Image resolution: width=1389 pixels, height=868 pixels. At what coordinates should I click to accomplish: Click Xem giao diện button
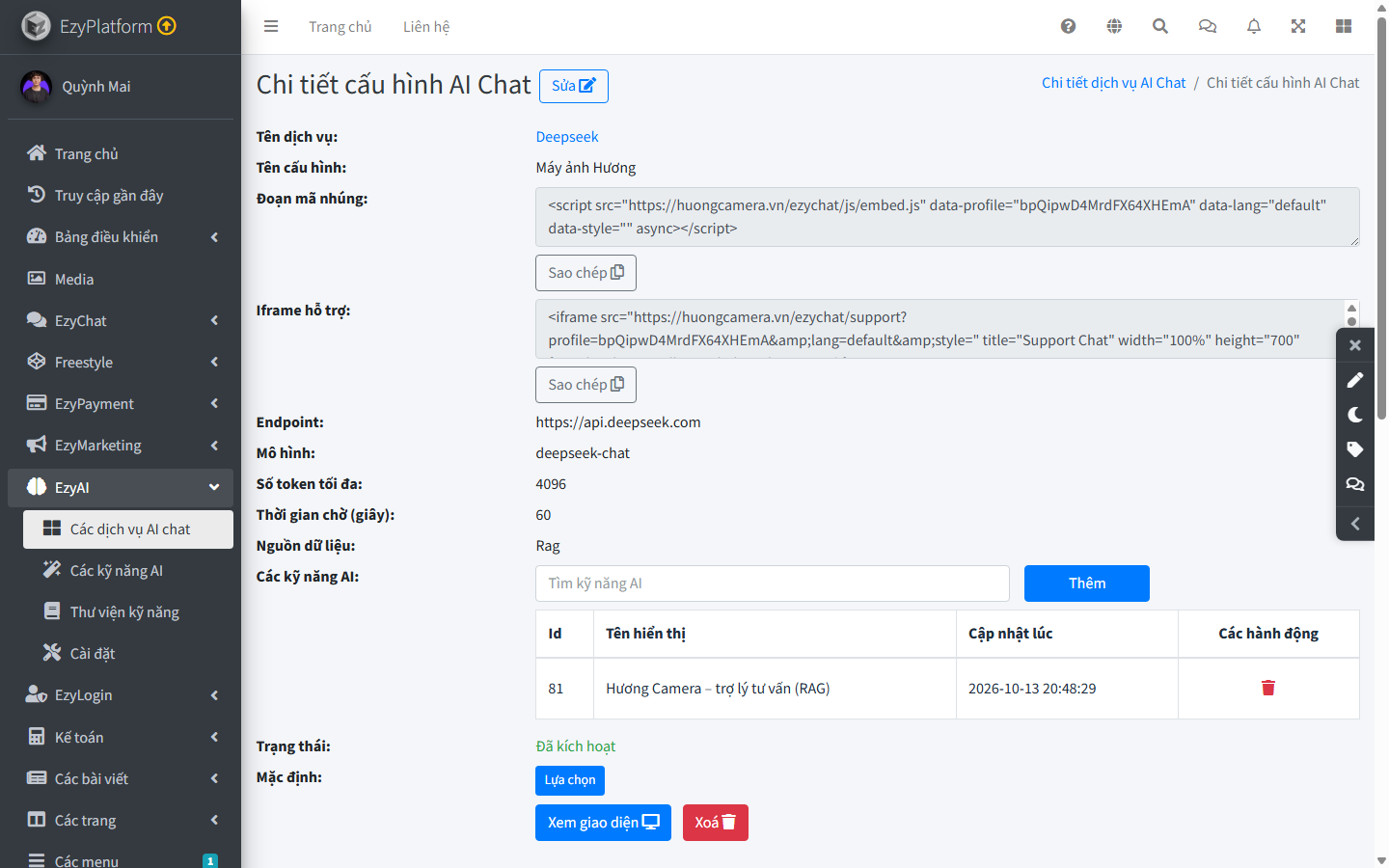pyautogui.click(x=603, y=823)
